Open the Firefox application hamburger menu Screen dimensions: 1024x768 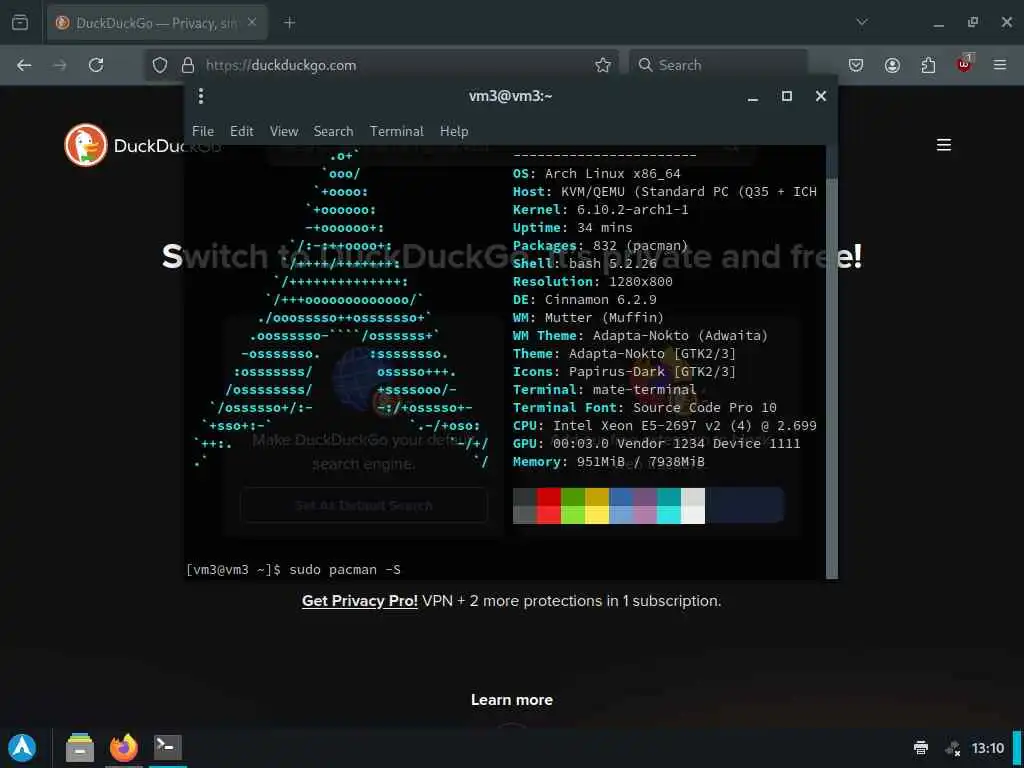point(1000,65)
